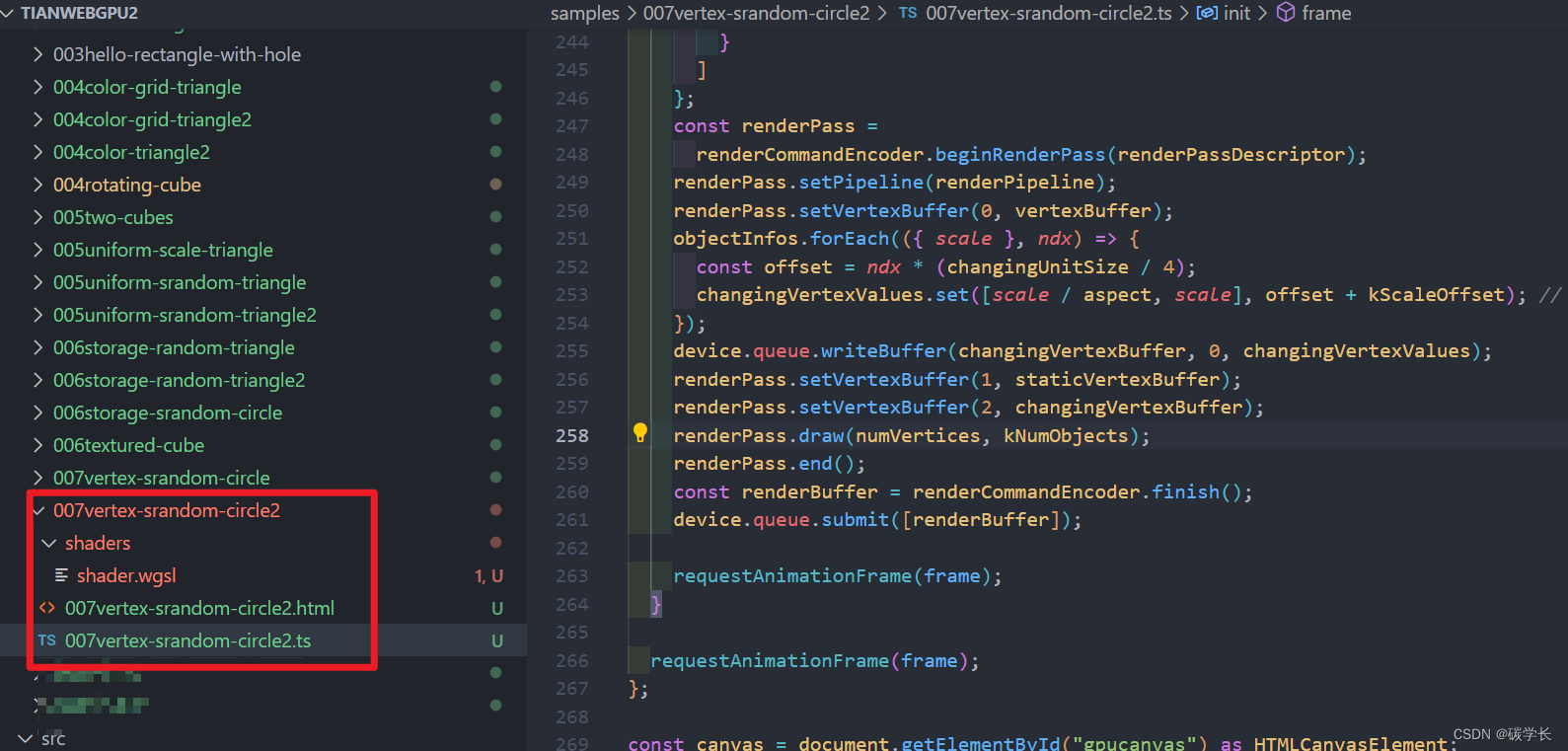Expand the 004color-grid-triangle folder

(38, 87)
